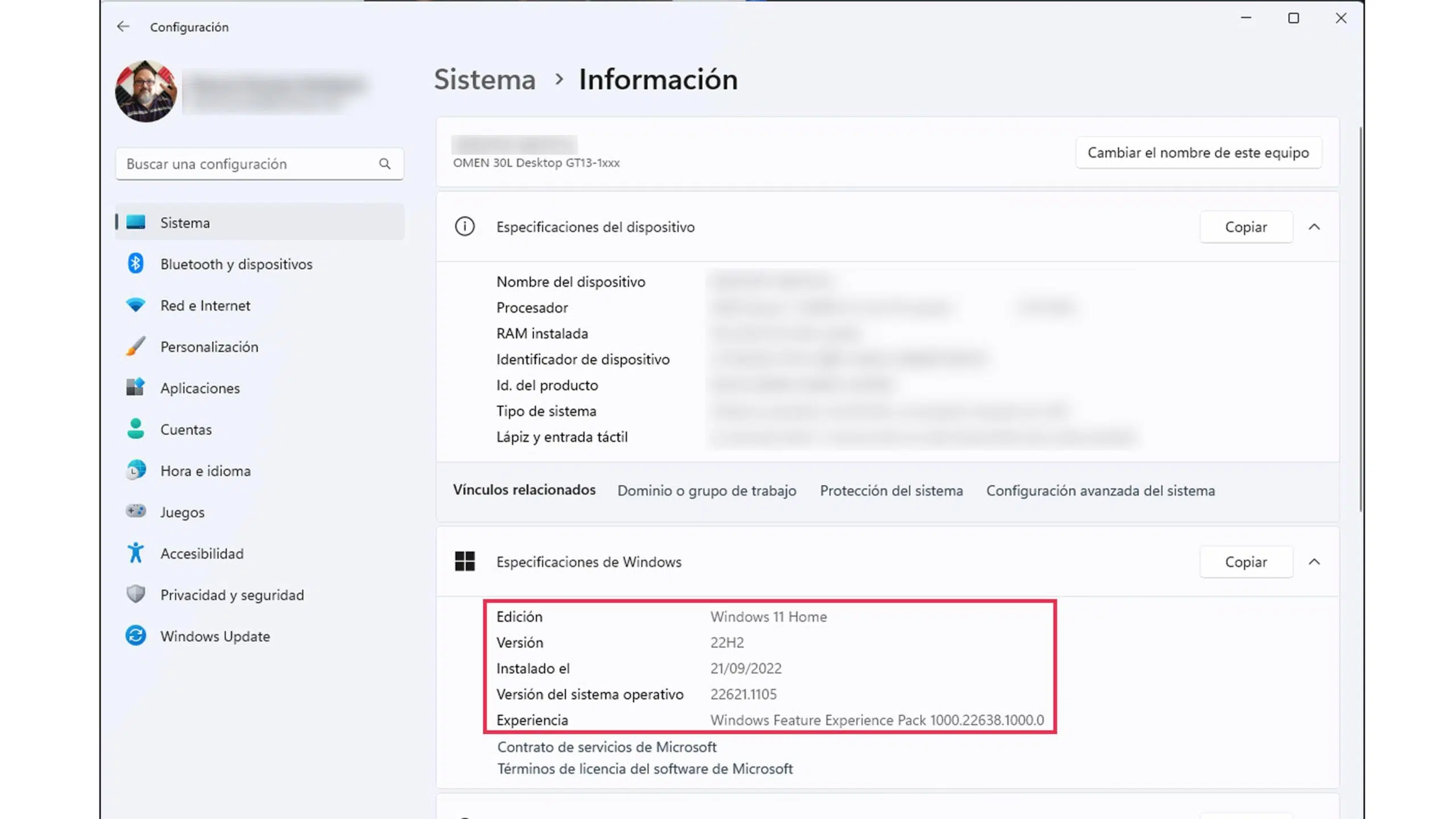Click the Sistema monitor icon in sidebar

135,222
